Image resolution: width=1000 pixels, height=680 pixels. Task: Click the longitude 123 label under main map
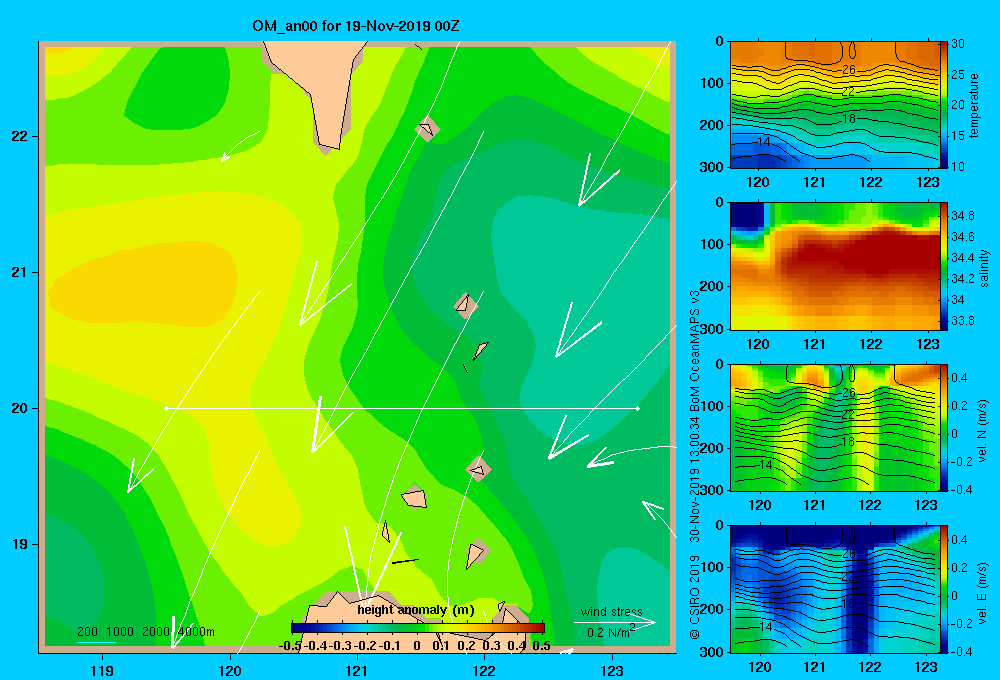pos(612,671)
